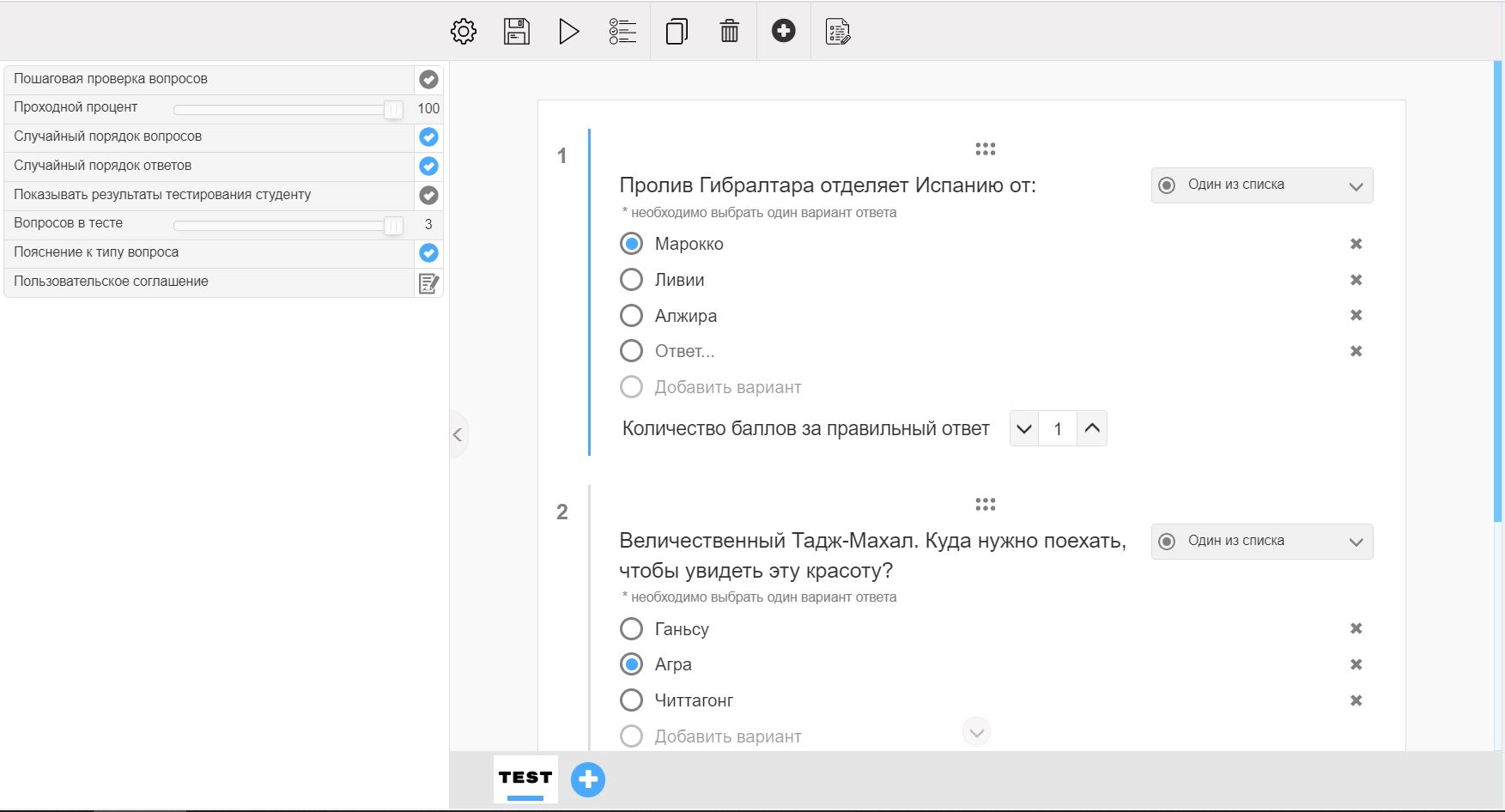Duplicate the question with the copy icon

pyautogui.click(x=677, y=32)
